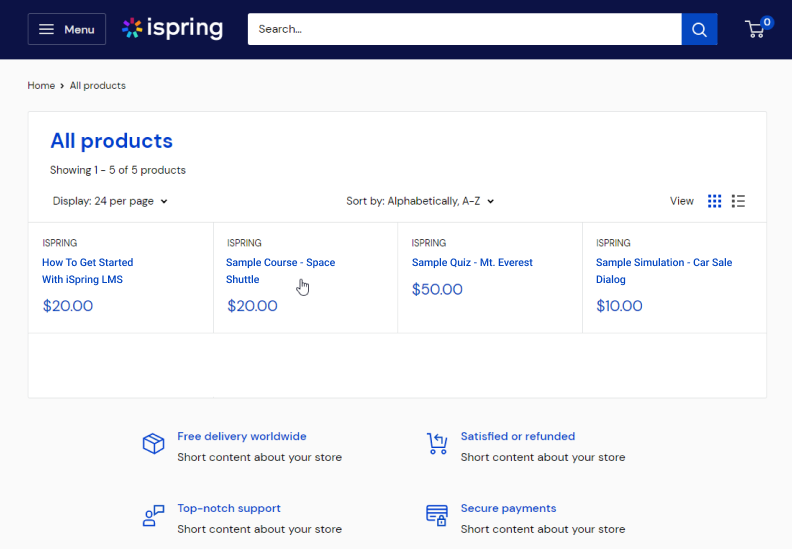The width and height of the screenshot is (792, 549).
Task: Open the hamburger Menu button
Action: click(x=67, y=29)
